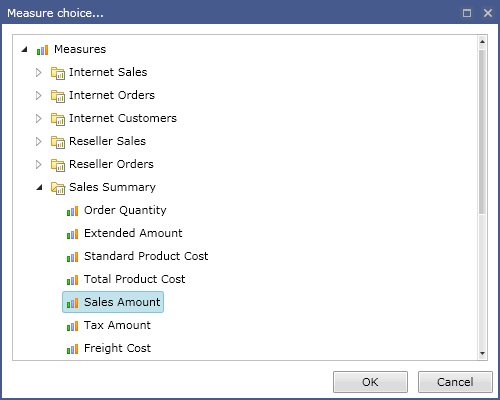Click the Extended Amount measure icon

[x=72, y=234]
